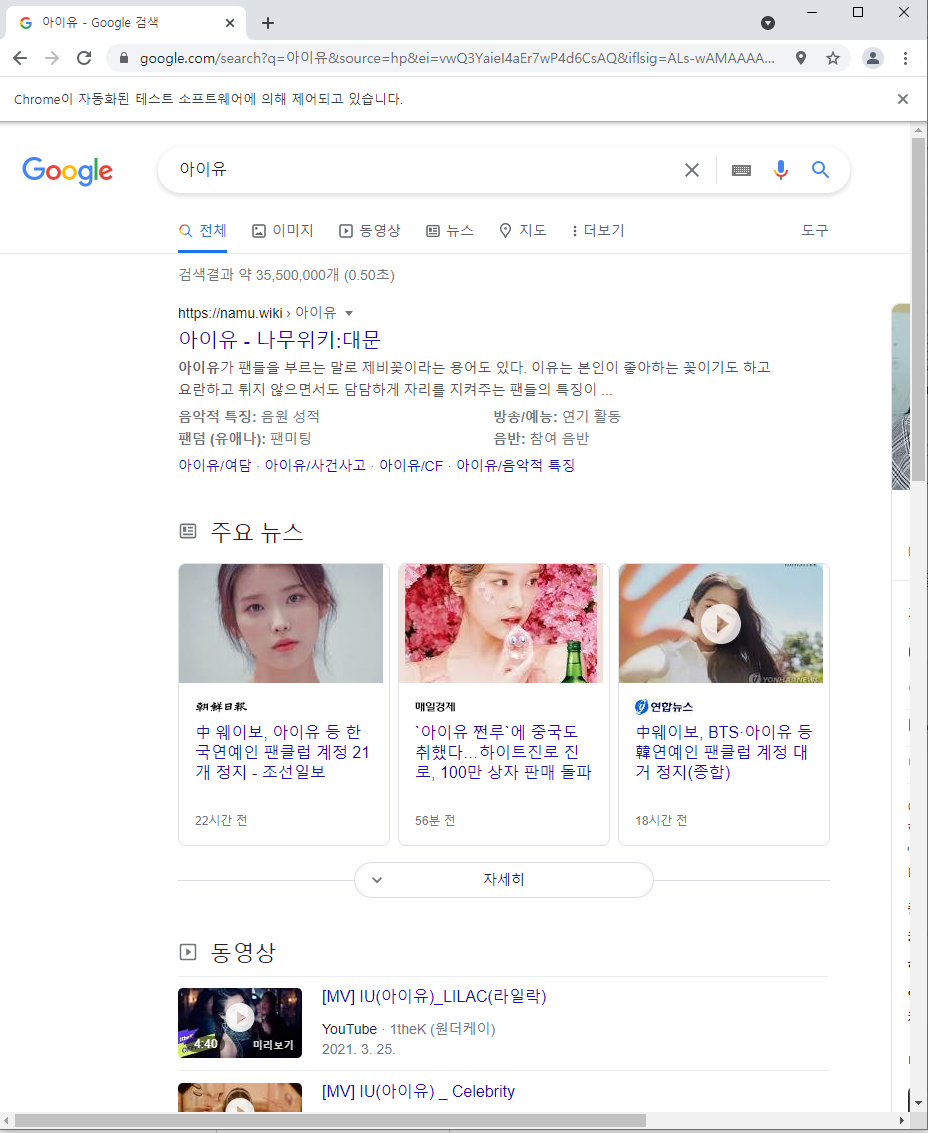Submit search with magnifier icon
This screenshot has height=1133, width=928.
pyautogui.click(x=820, y=170)
